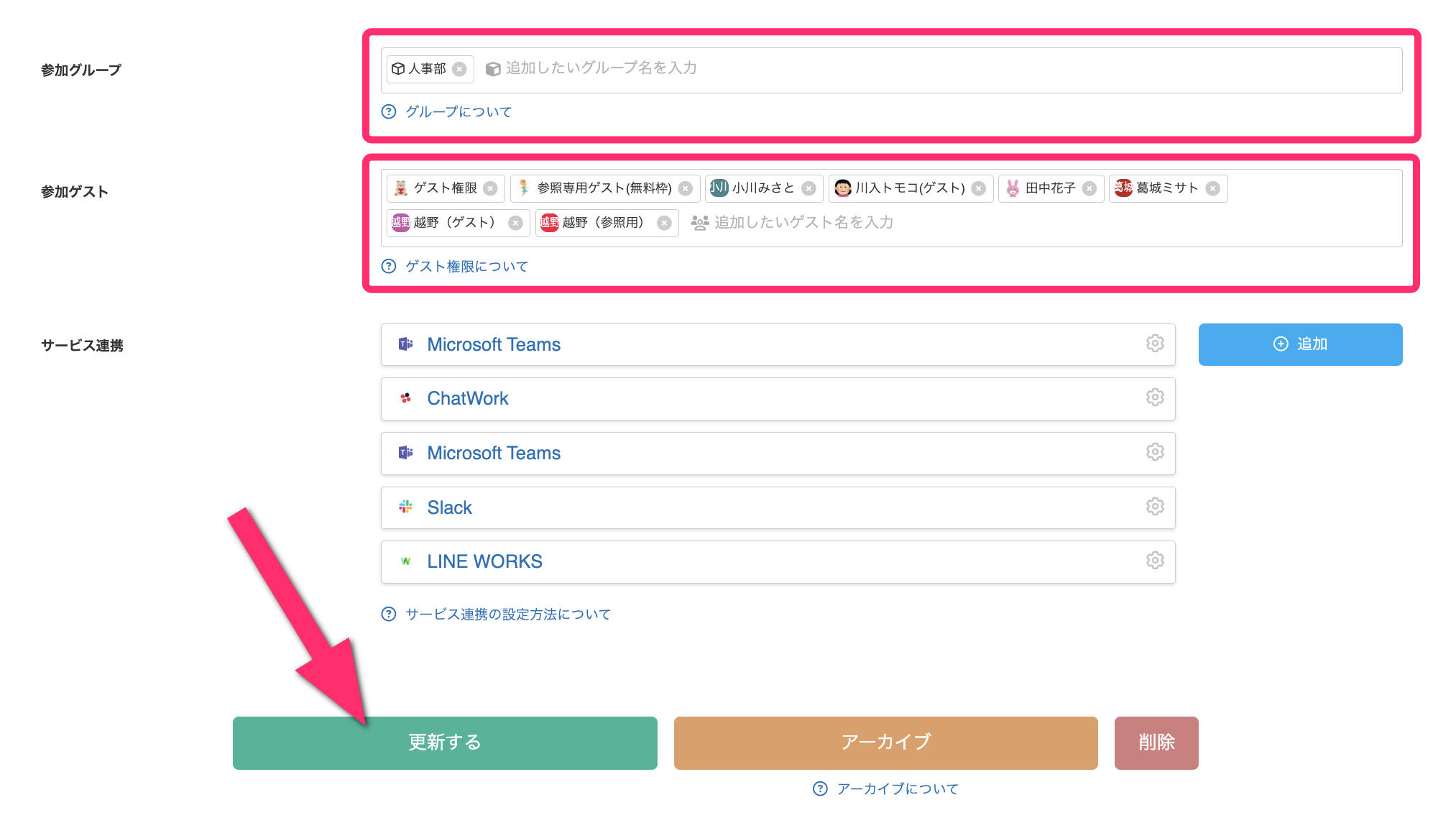The image size is (1456, 828).
Task: Remove the 人事部 group tag
Action: pyautogui.click(x=459, y=69)
